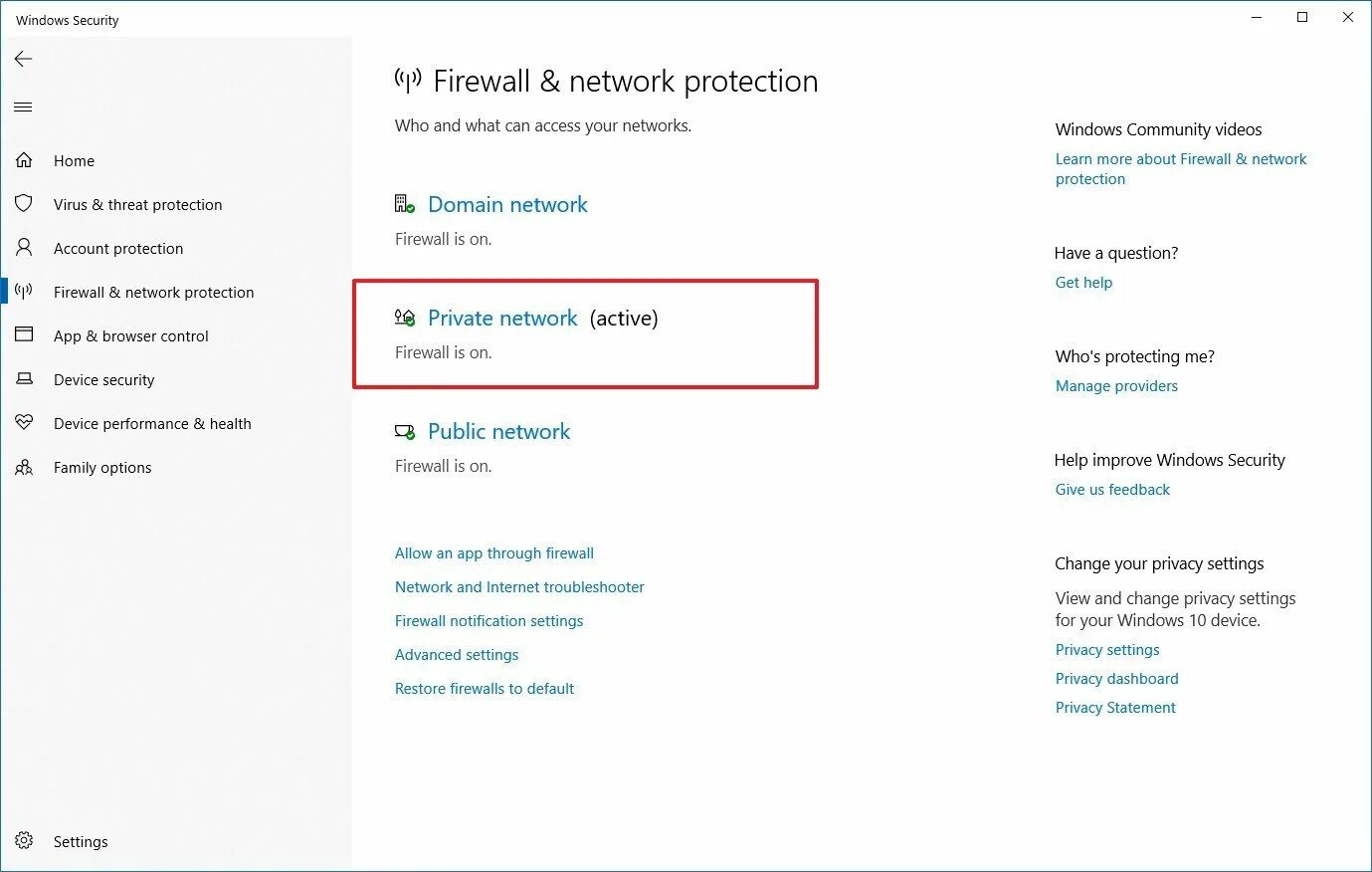Click Allow an app through firewall

tap(493, 553)
